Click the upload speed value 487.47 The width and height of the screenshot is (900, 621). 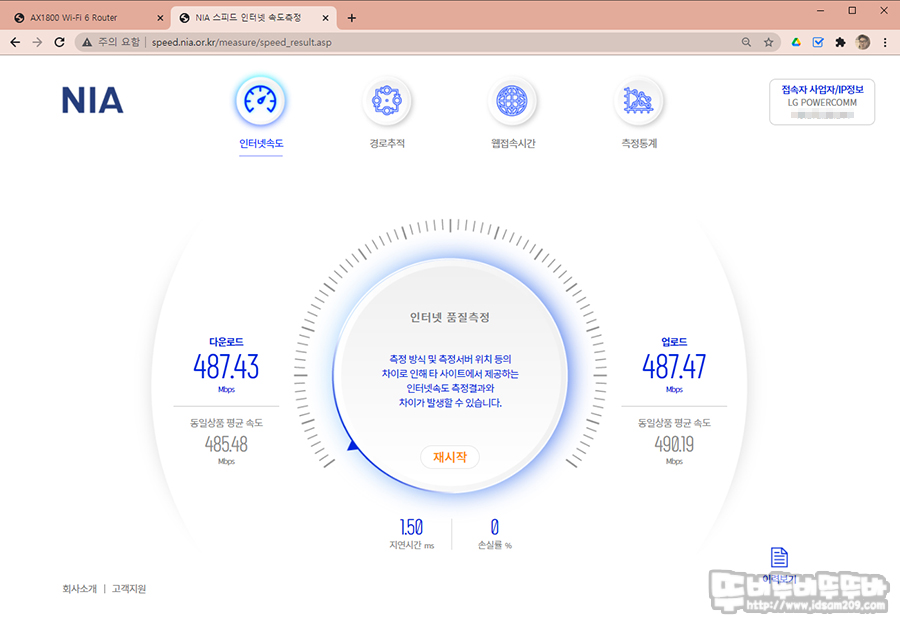point(674,367)
